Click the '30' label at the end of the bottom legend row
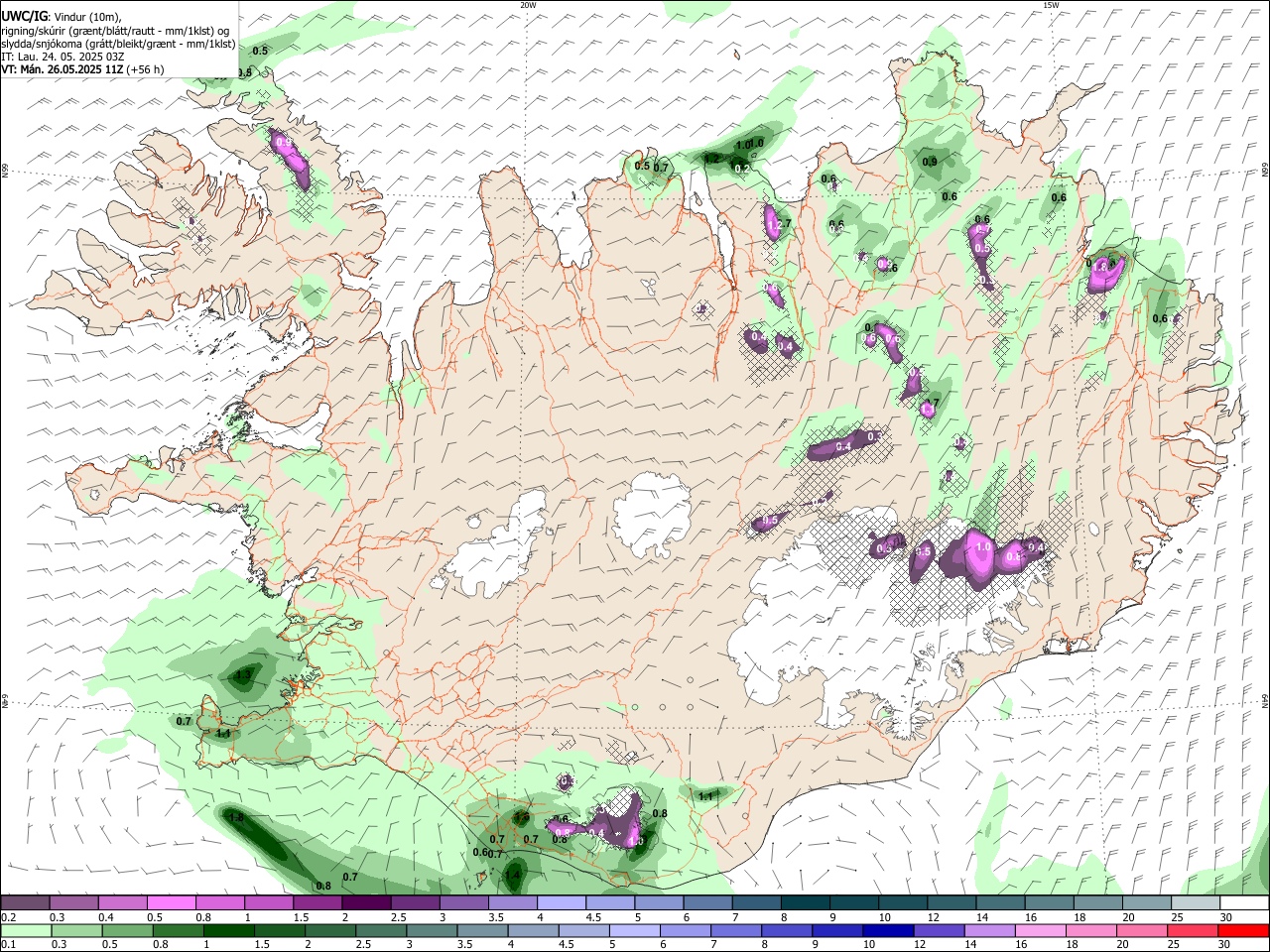 pos(1224,944)
